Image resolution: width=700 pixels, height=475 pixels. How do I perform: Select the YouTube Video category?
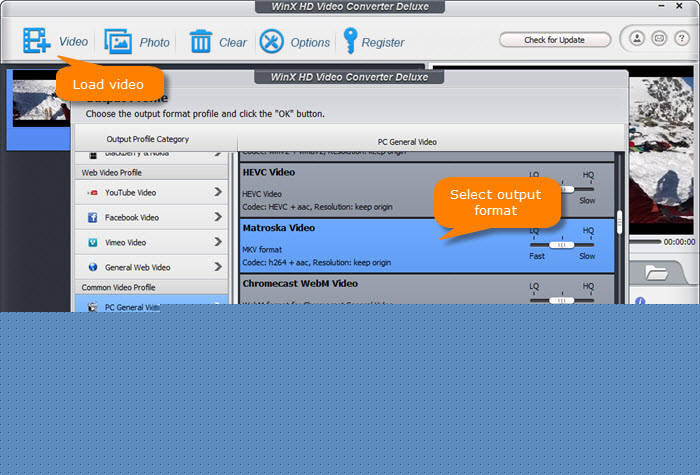click(x=152, y=192)
